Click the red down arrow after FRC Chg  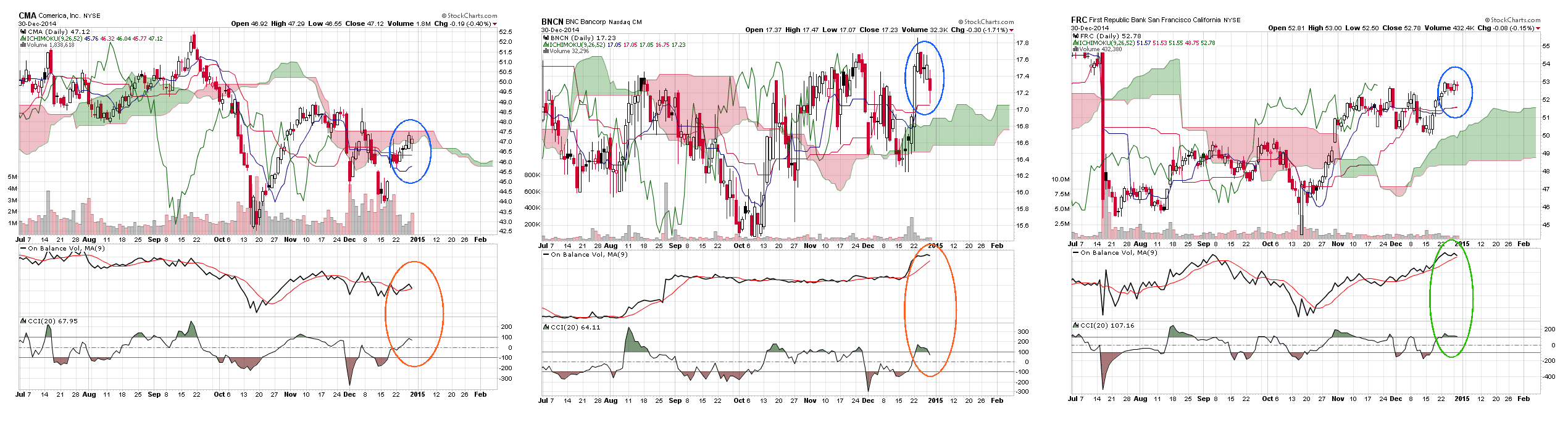[1538, 28]
